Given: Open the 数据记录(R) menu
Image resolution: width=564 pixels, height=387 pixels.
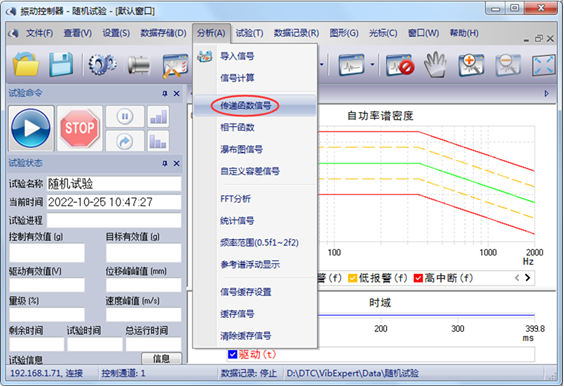Looking at the screenshot, I should tap(296, 33).
